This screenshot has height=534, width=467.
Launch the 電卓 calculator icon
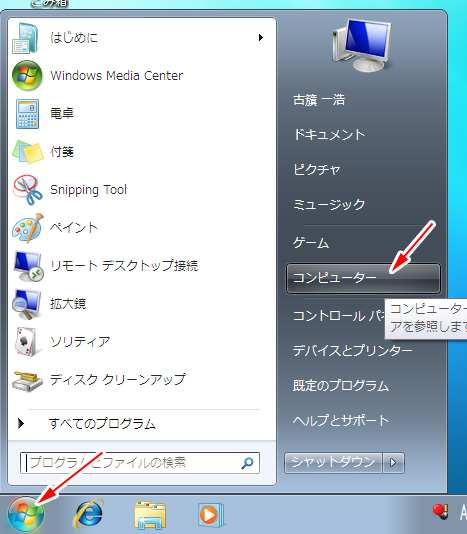[x=27, y=114]
